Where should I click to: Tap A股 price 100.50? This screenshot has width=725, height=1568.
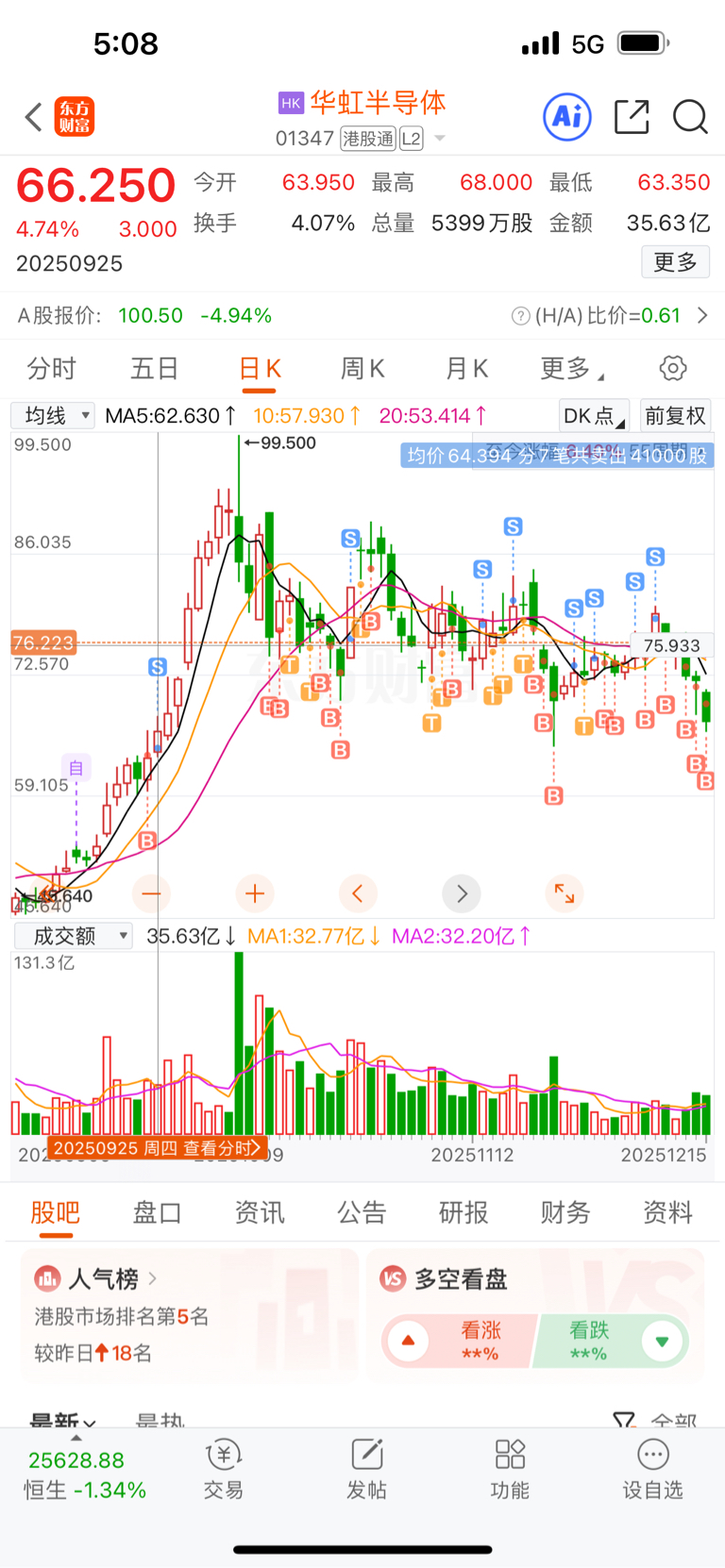[x=150, y=315]
